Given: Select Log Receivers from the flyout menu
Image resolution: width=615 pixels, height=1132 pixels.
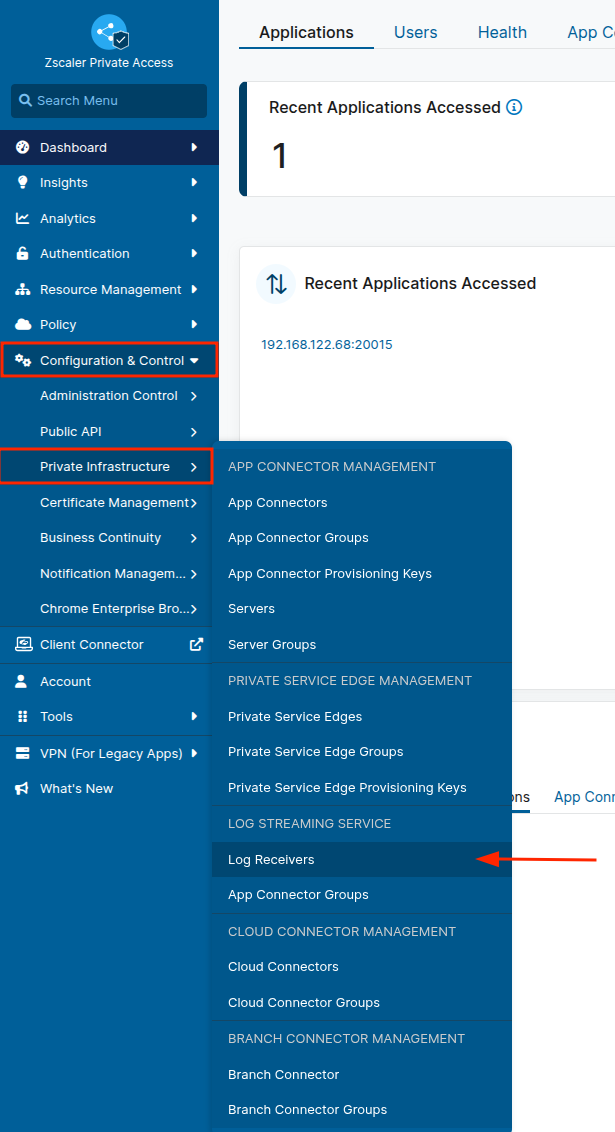Looking at the screenshot, I should (x=271, y=860).
